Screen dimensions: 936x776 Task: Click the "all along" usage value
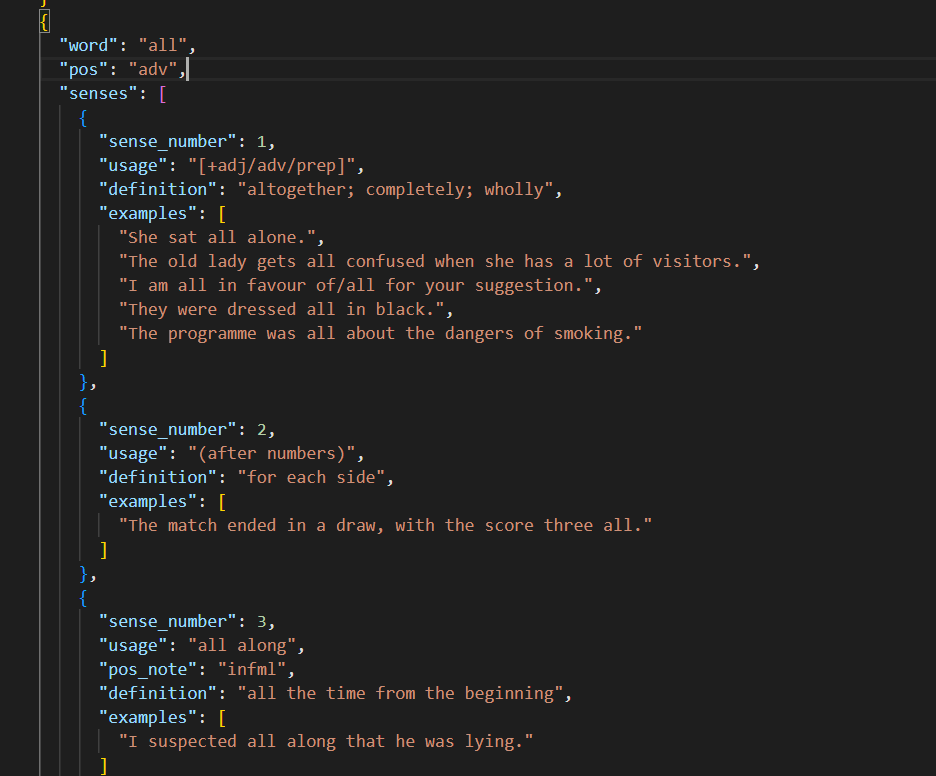tap(246, 645)
